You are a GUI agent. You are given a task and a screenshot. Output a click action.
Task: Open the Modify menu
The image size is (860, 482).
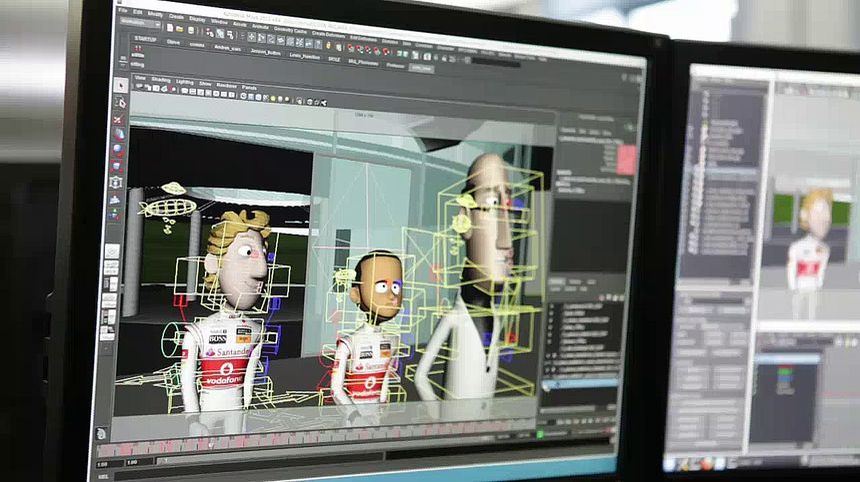click(155, 14)
